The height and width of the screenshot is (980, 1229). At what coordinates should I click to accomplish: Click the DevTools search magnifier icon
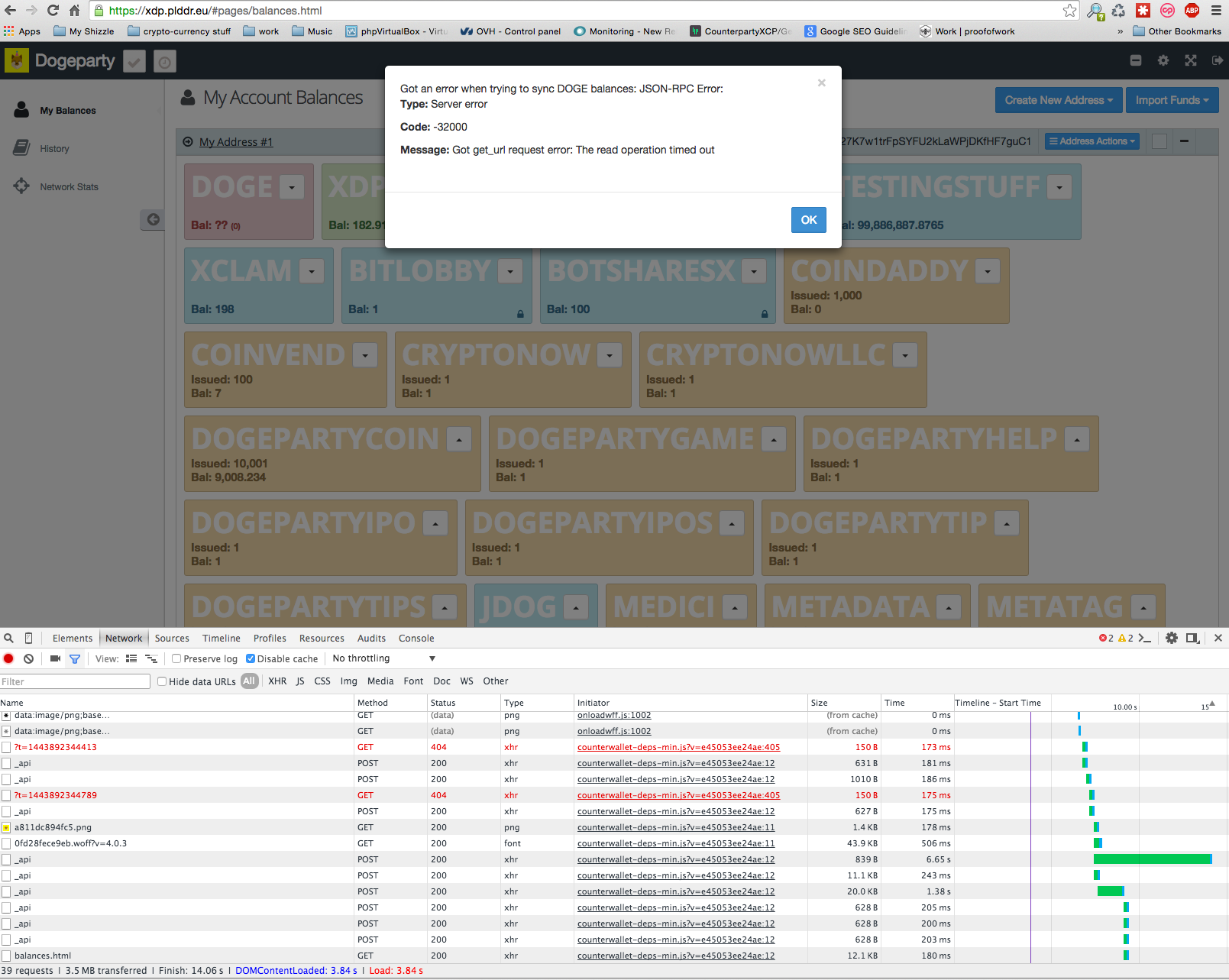pos(9,639)
